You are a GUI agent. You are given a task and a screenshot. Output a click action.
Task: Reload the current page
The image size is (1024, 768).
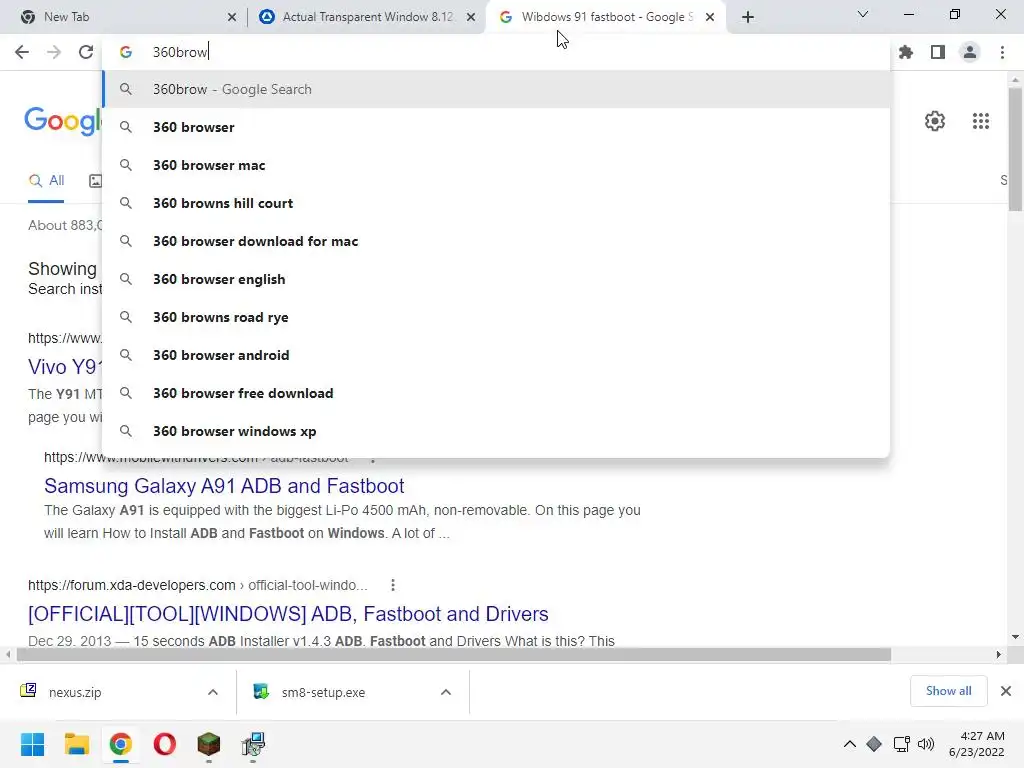tap(86, 52)
